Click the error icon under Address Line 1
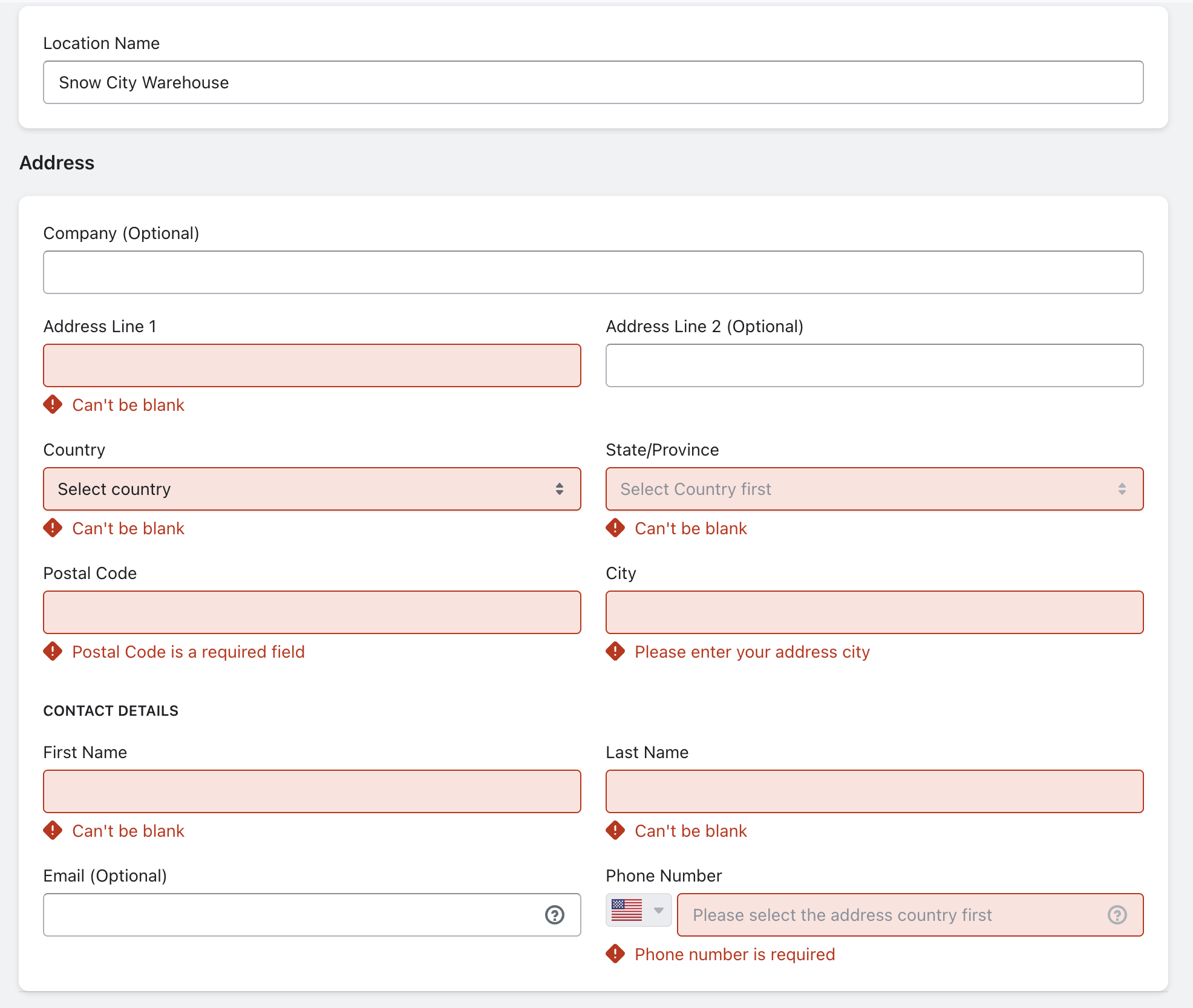This screenshot has height=1008, width=1193. pyautogui.click(x=53, y=404)
